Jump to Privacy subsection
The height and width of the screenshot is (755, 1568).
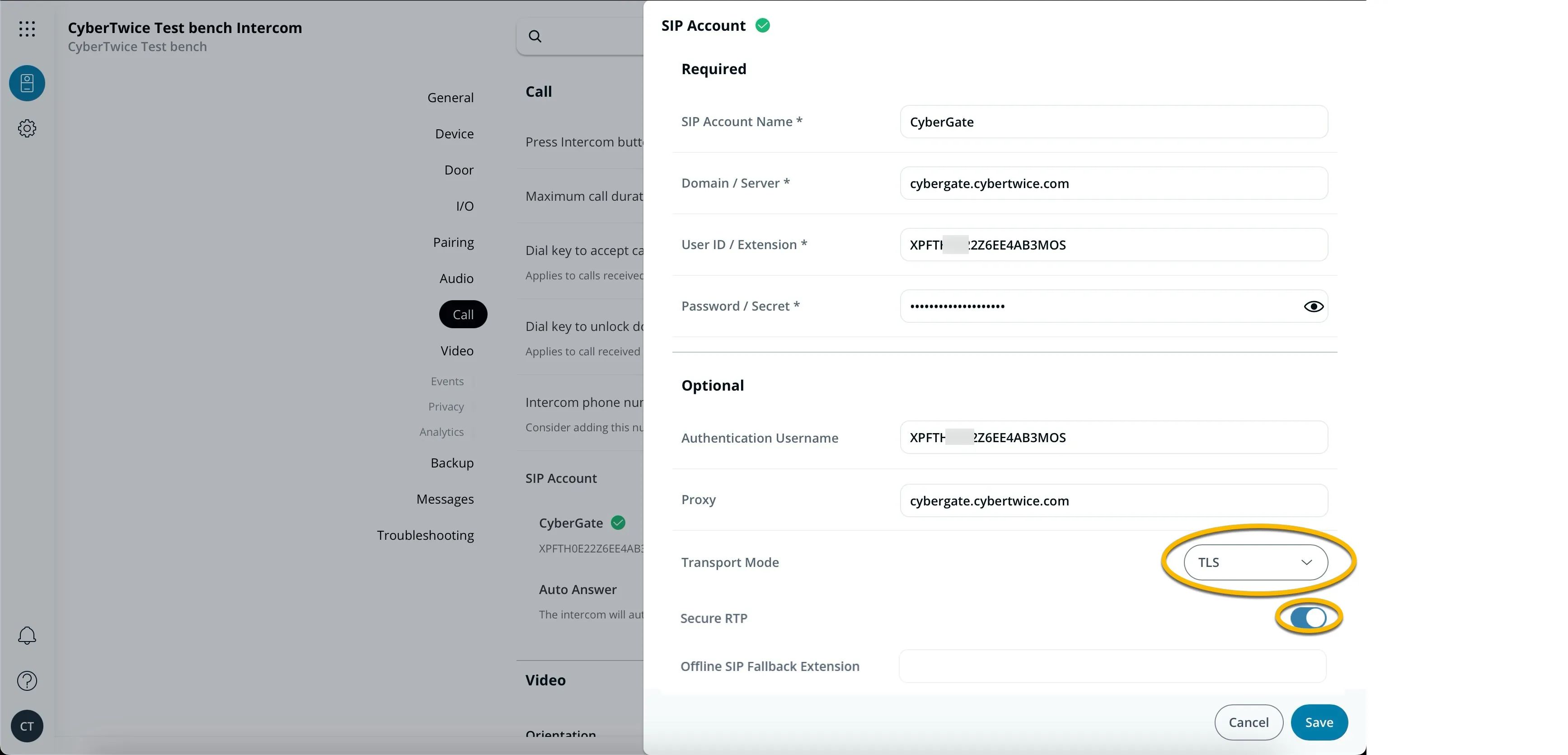[446, 406]
